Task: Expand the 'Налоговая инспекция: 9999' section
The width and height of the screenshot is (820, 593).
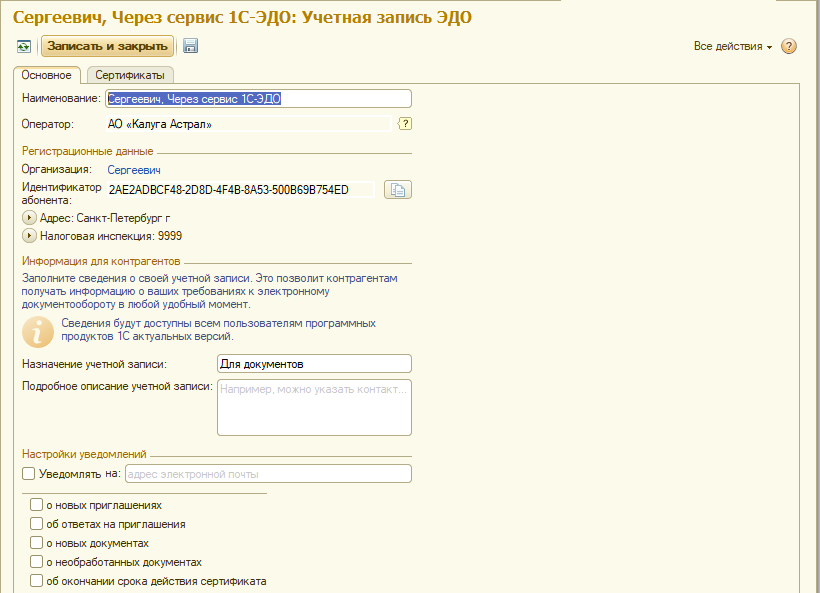Action: [x=29, y=236]
